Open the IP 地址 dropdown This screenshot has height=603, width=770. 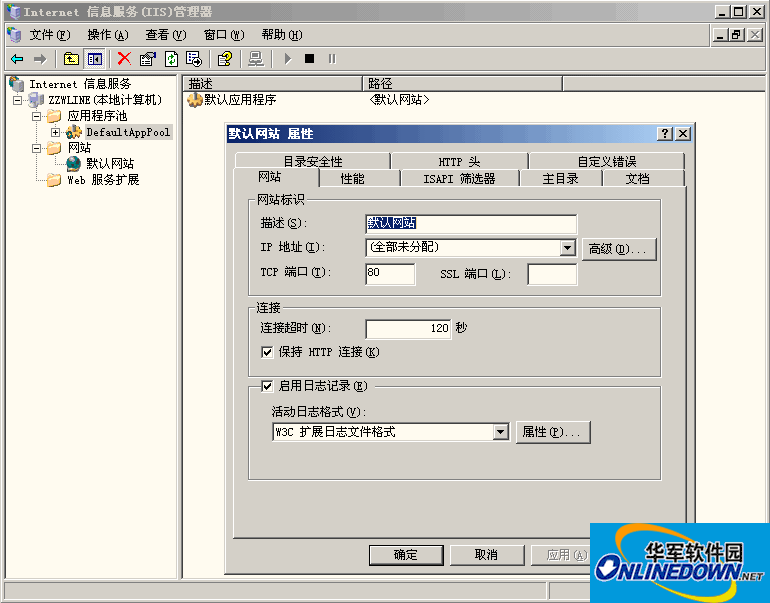pos(568,247)
